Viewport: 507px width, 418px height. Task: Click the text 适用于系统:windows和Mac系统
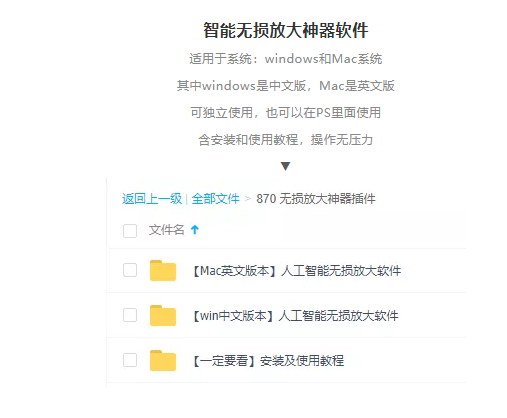286,59
